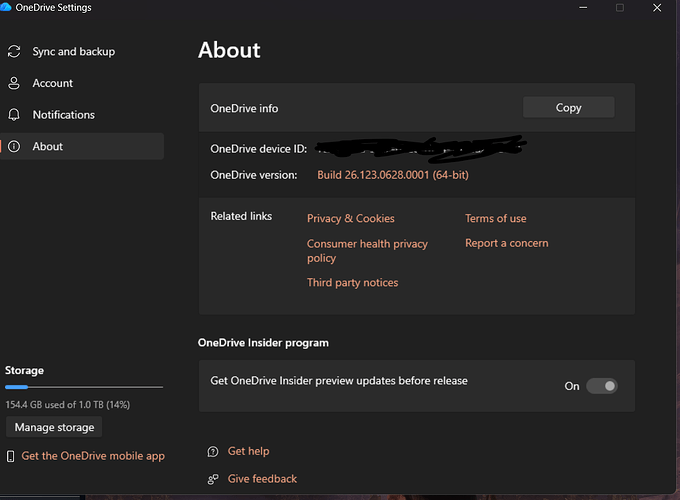This screenshot has width=680, height=500.
Task: Click the About page heading
Action: pos(229,50)
